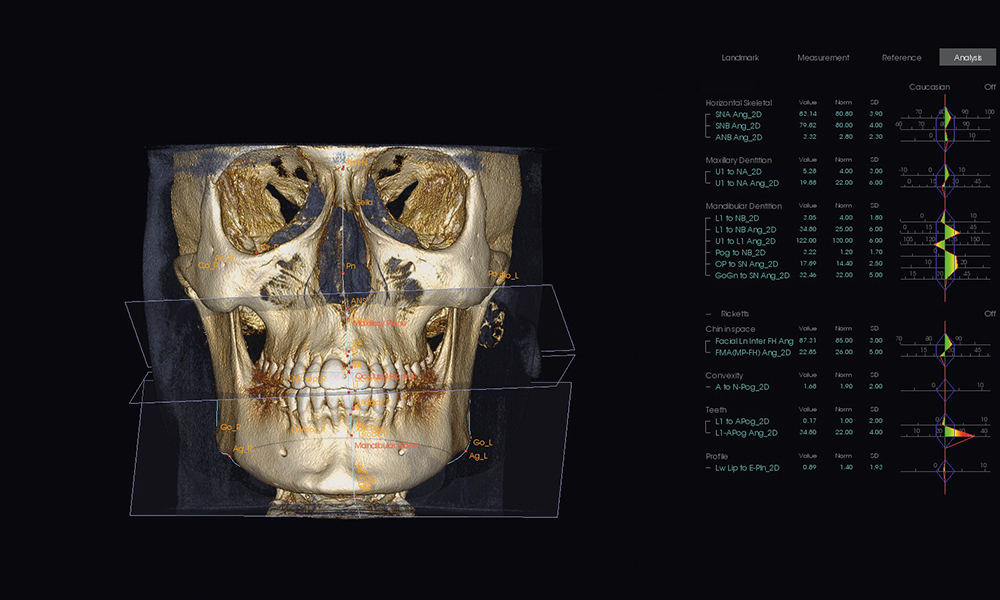Image resolution: width=1000 pixels, height=600 pixels.
Task: Select the Ag_L landmark marker
Action: (x=477, y=456)
